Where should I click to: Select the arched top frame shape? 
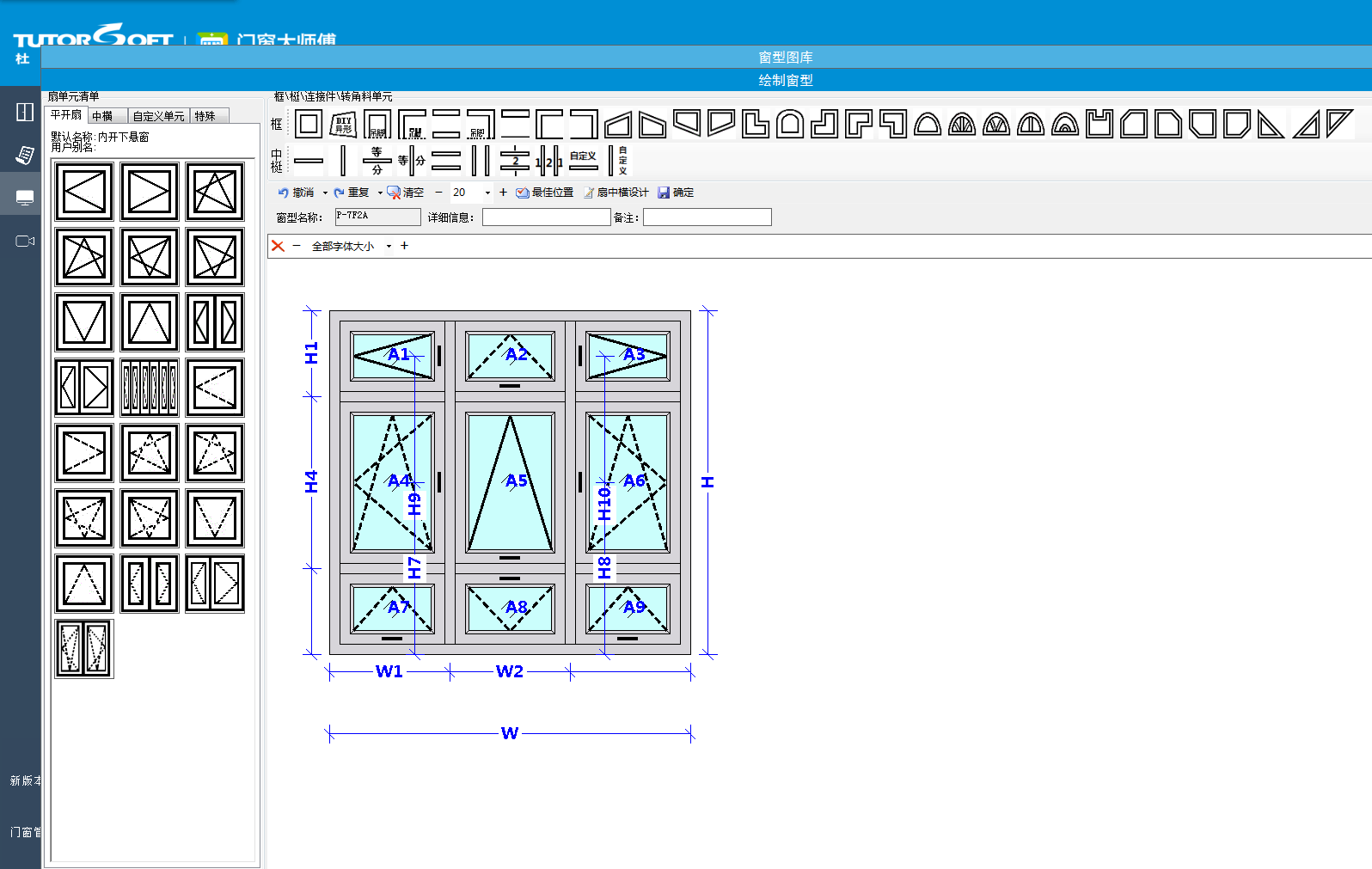[790, 124]
